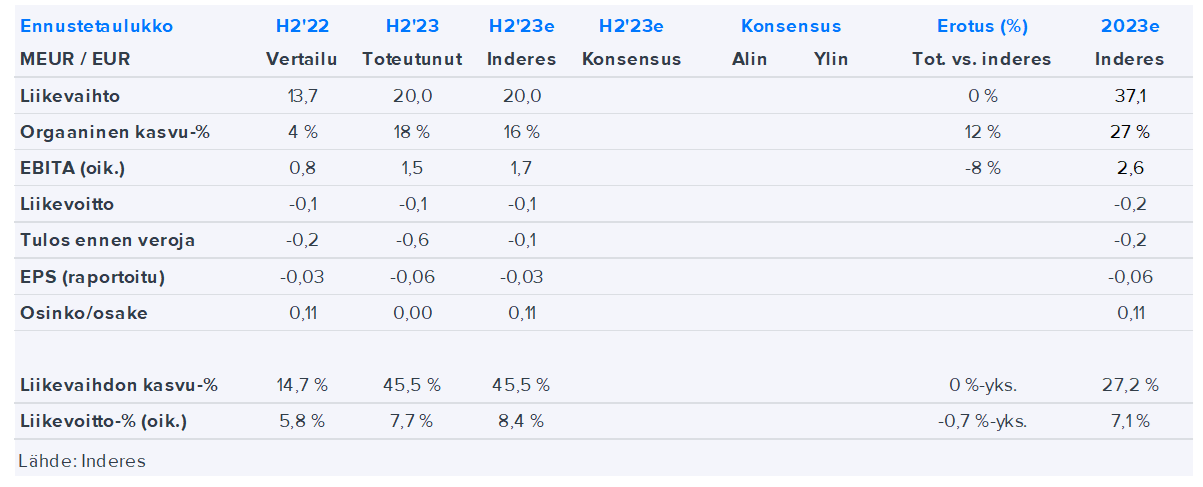Select the Liikevoitto-% (oik.) row label
The image size is (1203, 487).
(x=103, y=421)
